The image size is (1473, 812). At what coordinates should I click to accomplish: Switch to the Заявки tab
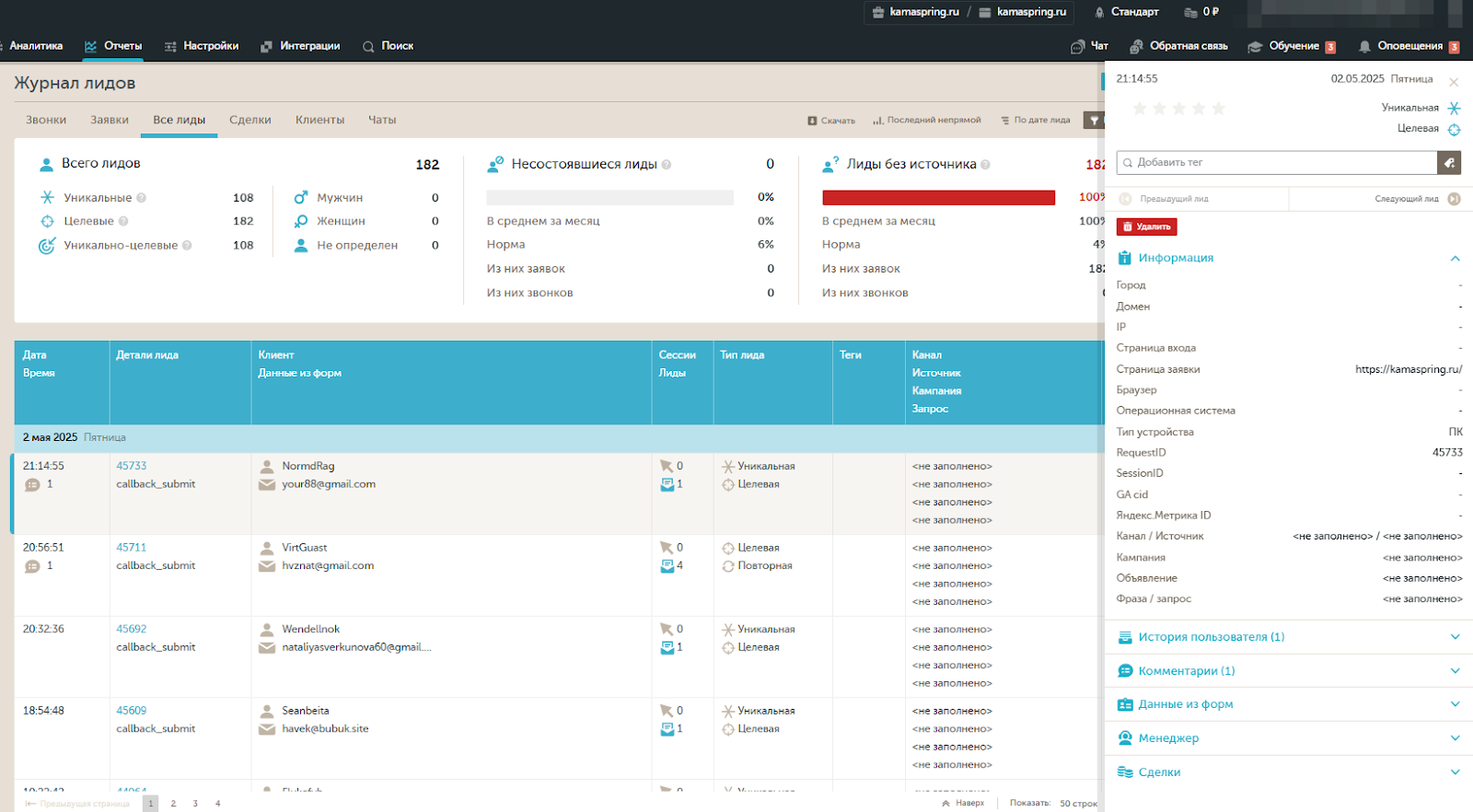tap(110, 121)
